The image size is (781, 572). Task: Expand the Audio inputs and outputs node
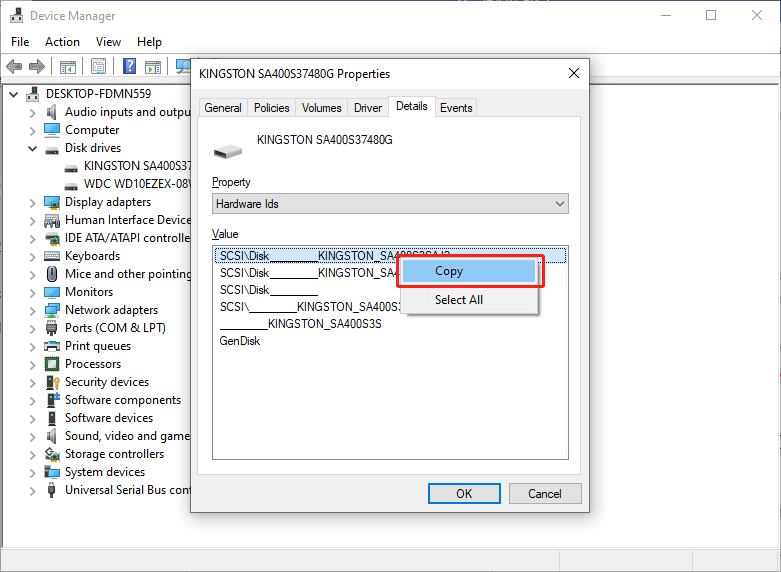(x=33, y=113)
